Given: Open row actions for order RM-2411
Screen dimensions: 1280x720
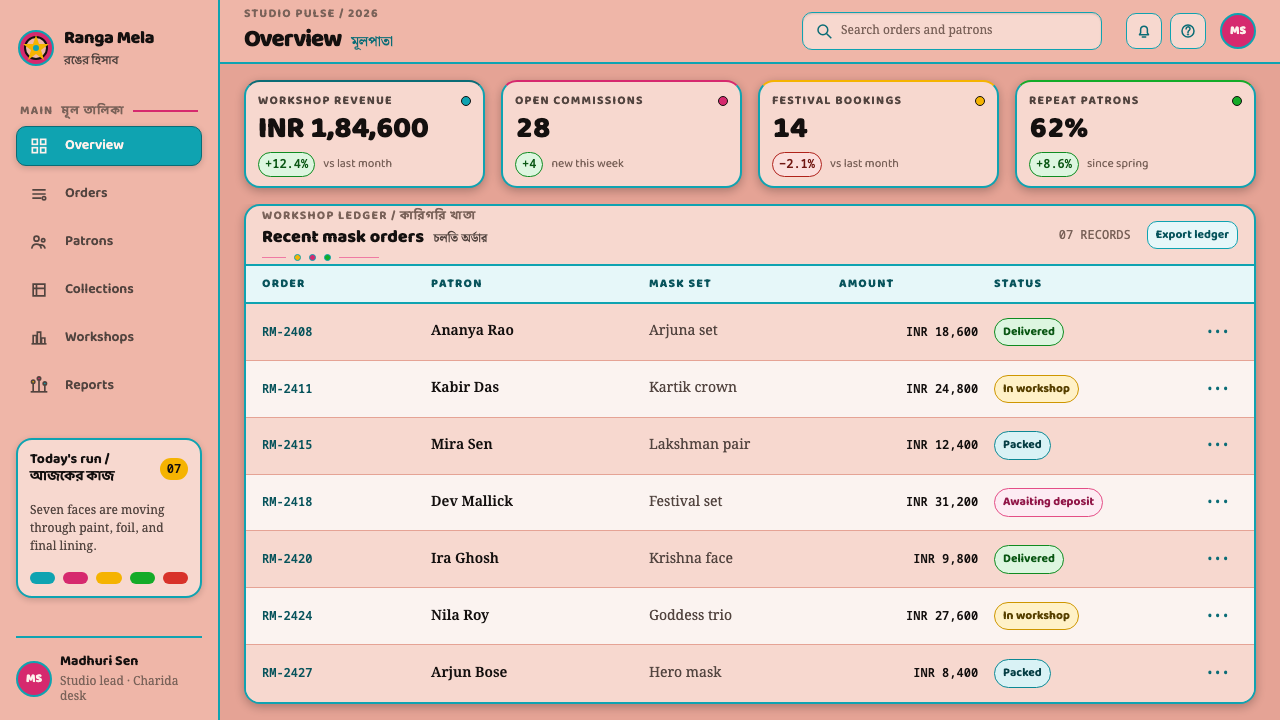Looking at the screenshot, I should 1218,389.
